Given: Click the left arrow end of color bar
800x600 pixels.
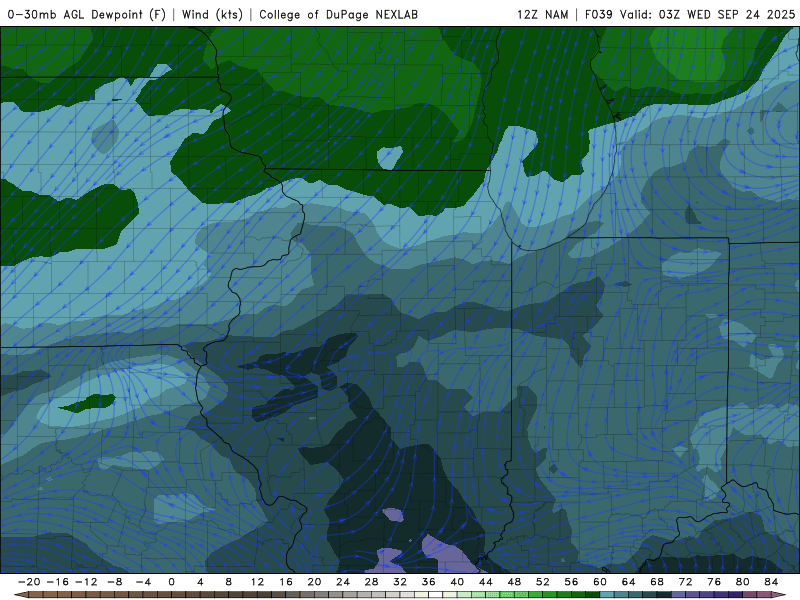Looking at the screenshot, I should [x=20, y=595].
